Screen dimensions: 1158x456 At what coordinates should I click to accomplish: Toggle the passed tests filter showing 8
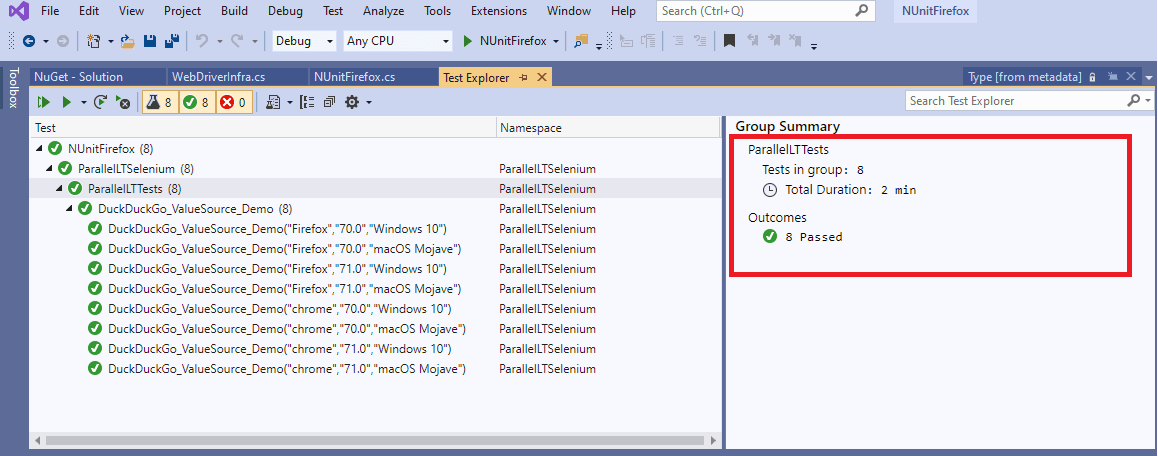197,102
